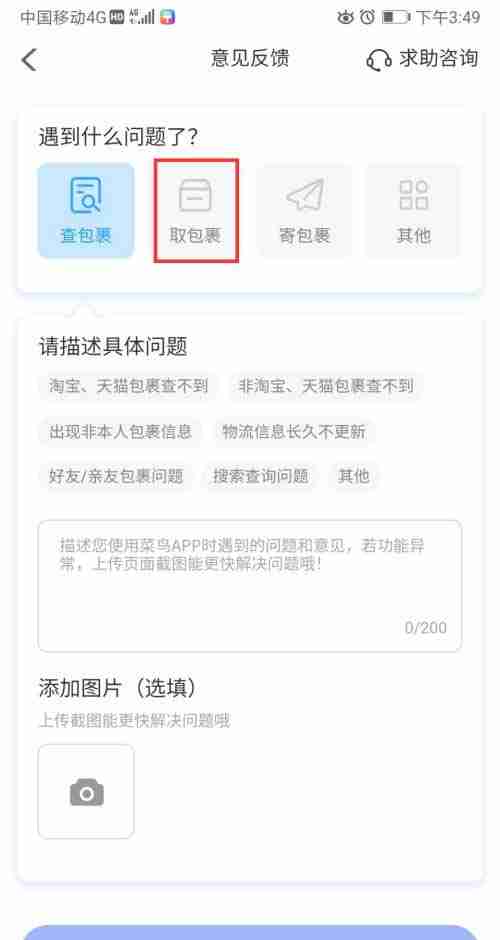Select the 其他 problem tag

354,477
